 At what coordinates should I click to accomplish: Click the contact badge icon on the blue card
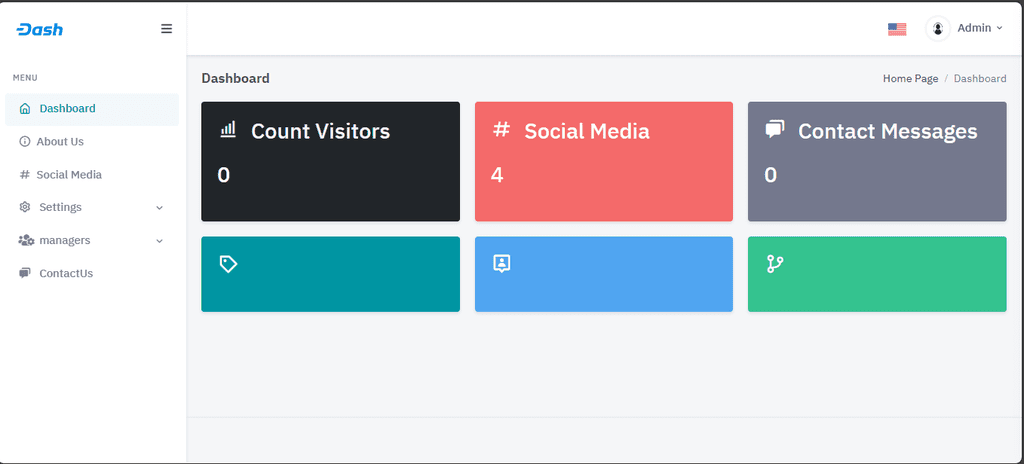tap(502, 264)
